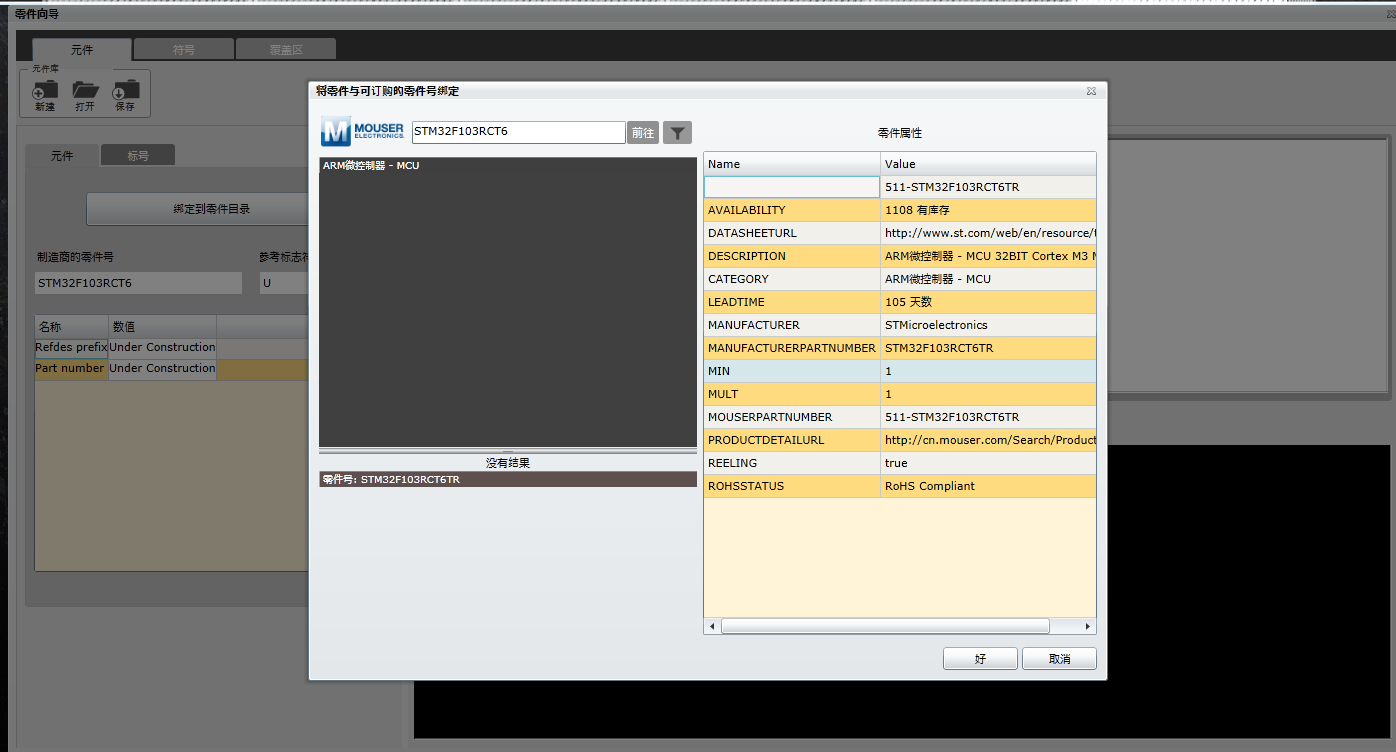Select the DATASHEETURL property row

(x=900, y=233)
